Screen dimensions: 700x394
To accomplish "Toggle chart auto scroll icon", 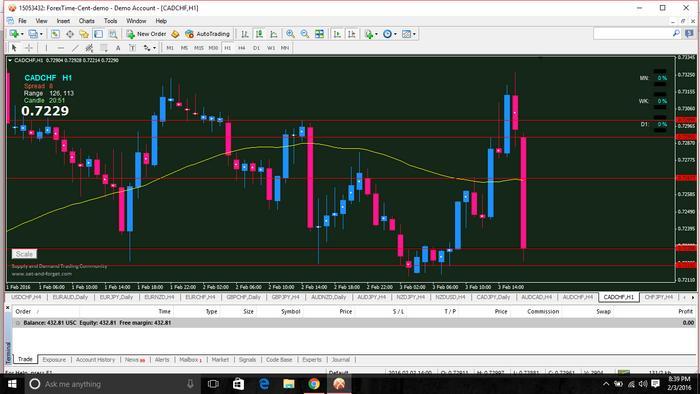I will [x=337, y=34].
